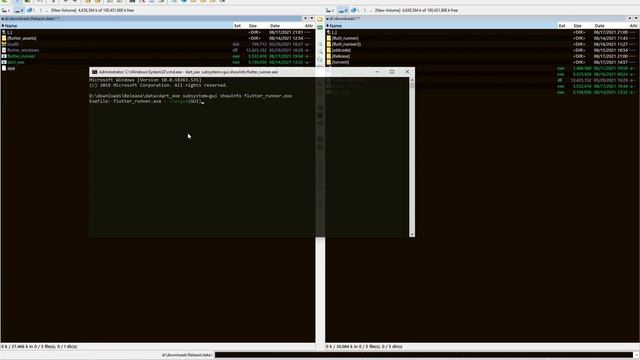The image size is (640, 360).
Task: Select [torrent] folder in right panel
Action: (x=482, y=62)
